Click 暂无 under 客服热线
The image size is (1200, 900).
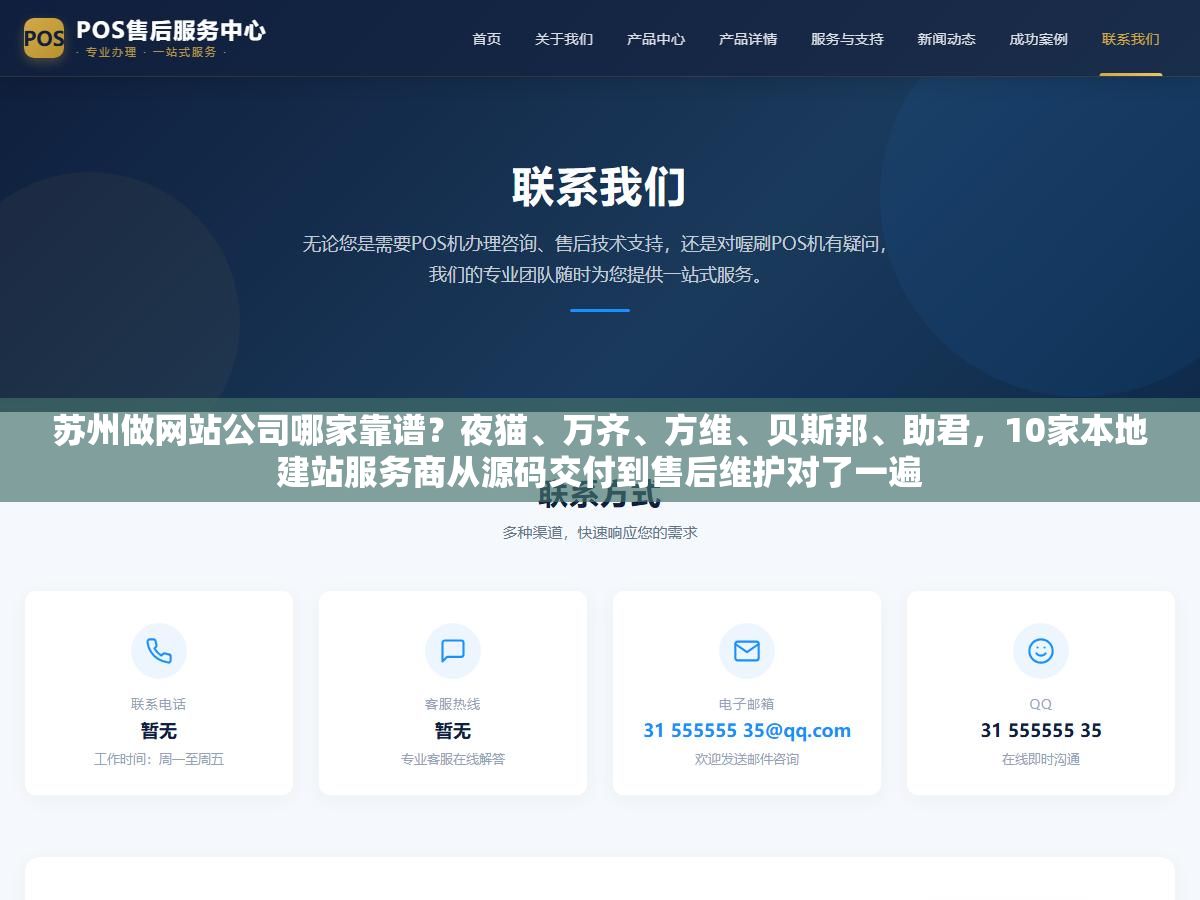(453, 731)
